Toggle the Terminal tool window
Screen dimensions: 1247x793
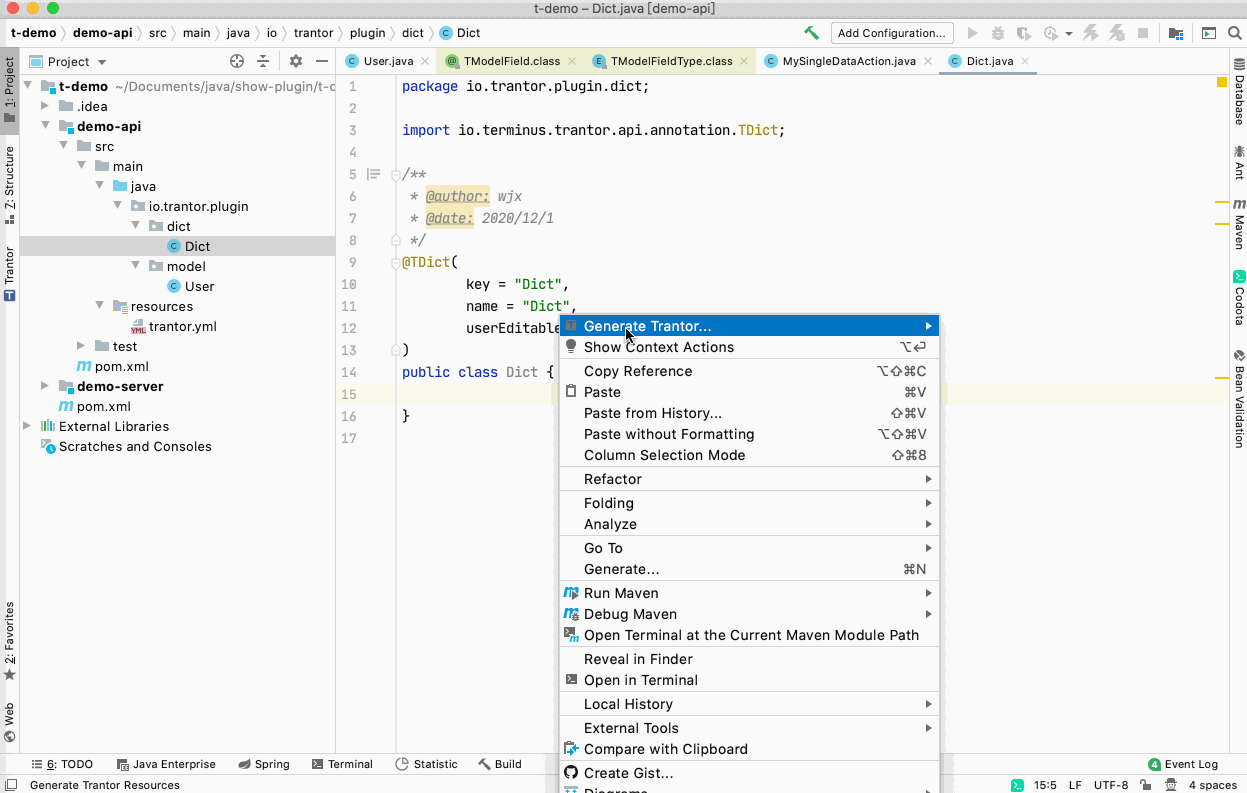pos(342,764)
